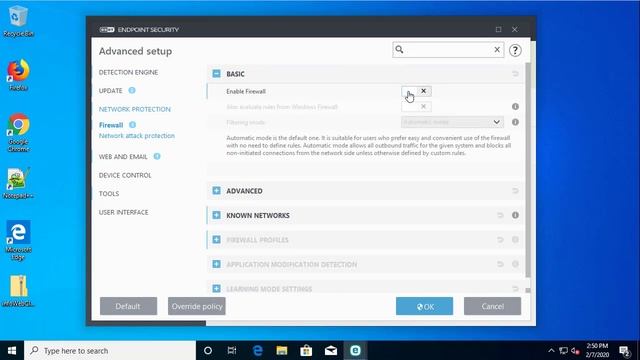Click the taskbar clock and date
The width and height of the screenshot is (640, 360).
597,351
